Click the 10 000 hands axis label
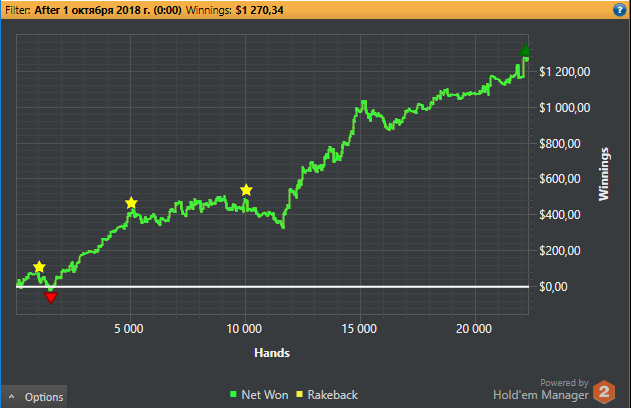631x408 pixels. (x=244, y=329)
